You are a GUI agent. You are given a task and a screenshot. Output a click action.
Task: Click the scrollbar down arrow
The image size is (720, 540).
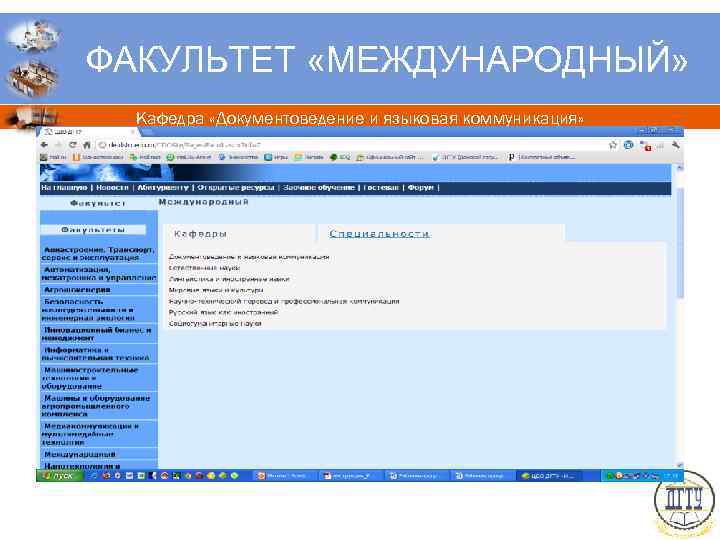pyautogui.click(x=680, y=465)
